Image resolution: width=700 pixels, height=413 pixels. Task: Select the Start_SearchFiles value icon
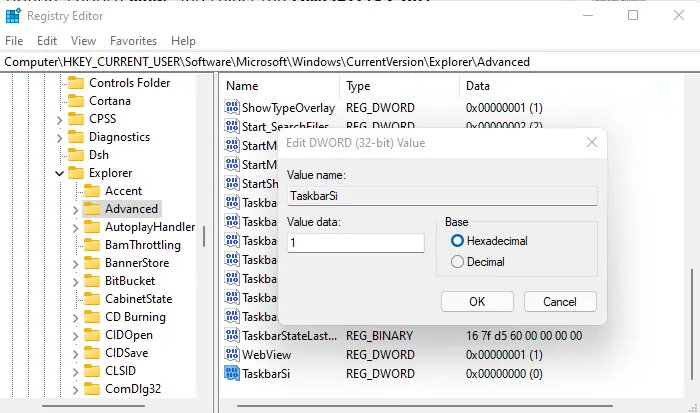coord(232,125)
